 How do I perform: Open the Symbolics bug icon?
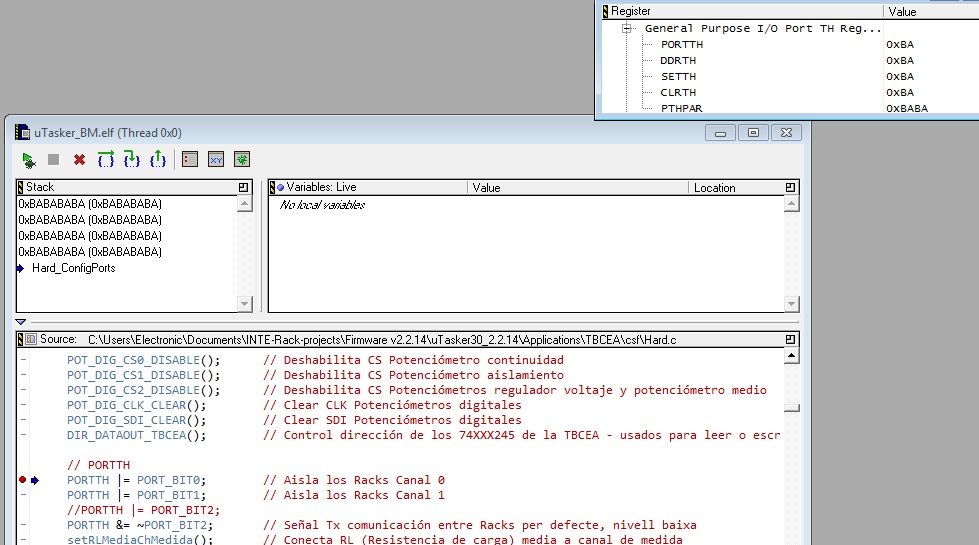(242, 160)
